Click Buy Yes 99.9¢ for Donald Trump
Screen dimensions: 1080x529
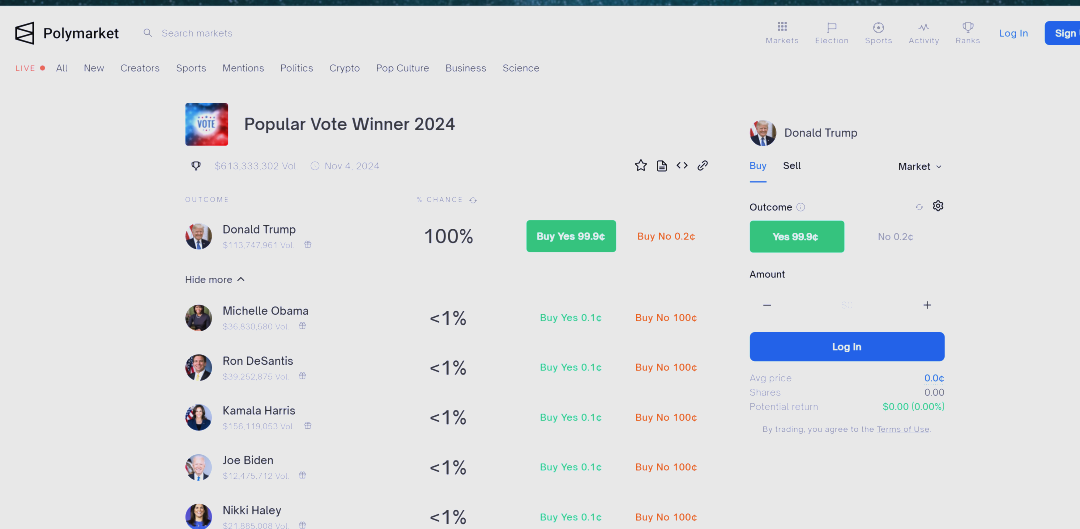click(x=571, y=236)
